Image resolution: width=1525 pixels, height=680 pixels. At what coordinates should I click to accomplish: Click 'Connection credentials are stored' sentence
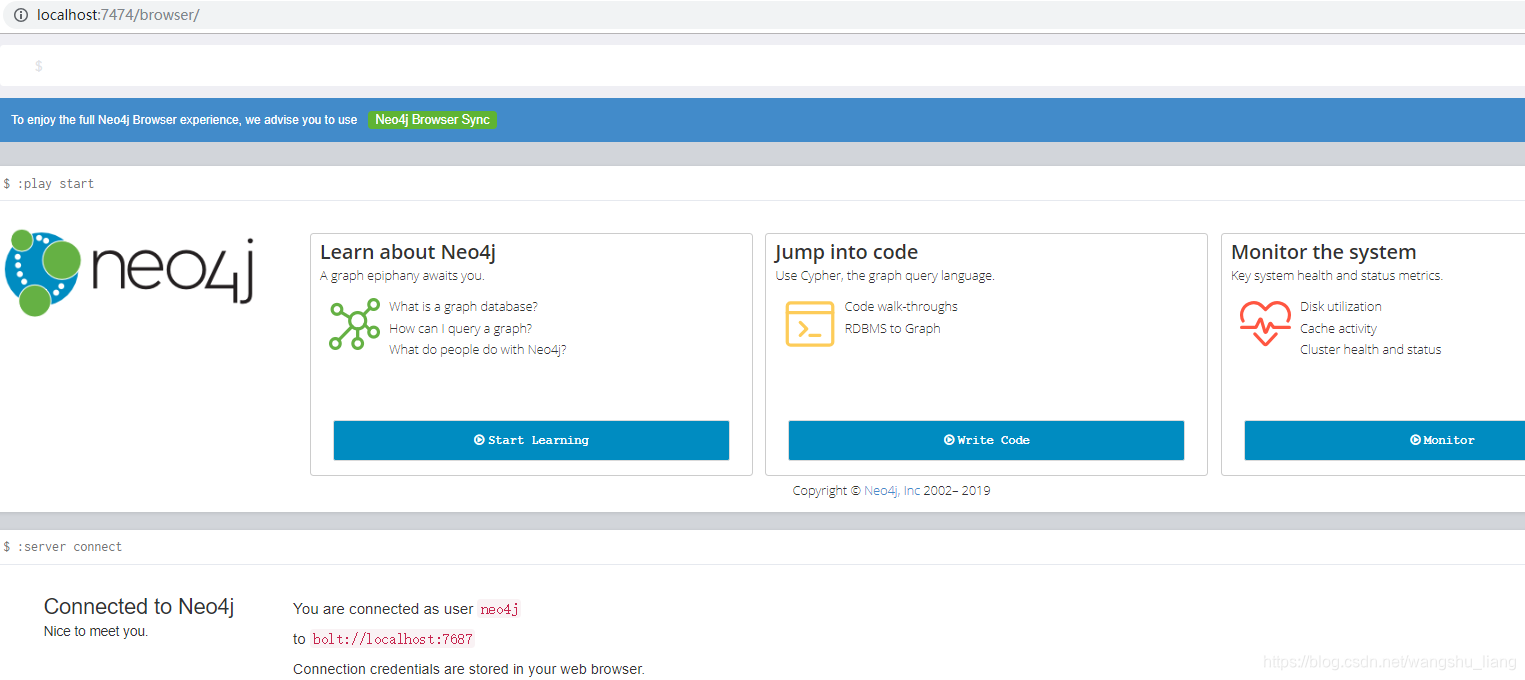[469, 669]
